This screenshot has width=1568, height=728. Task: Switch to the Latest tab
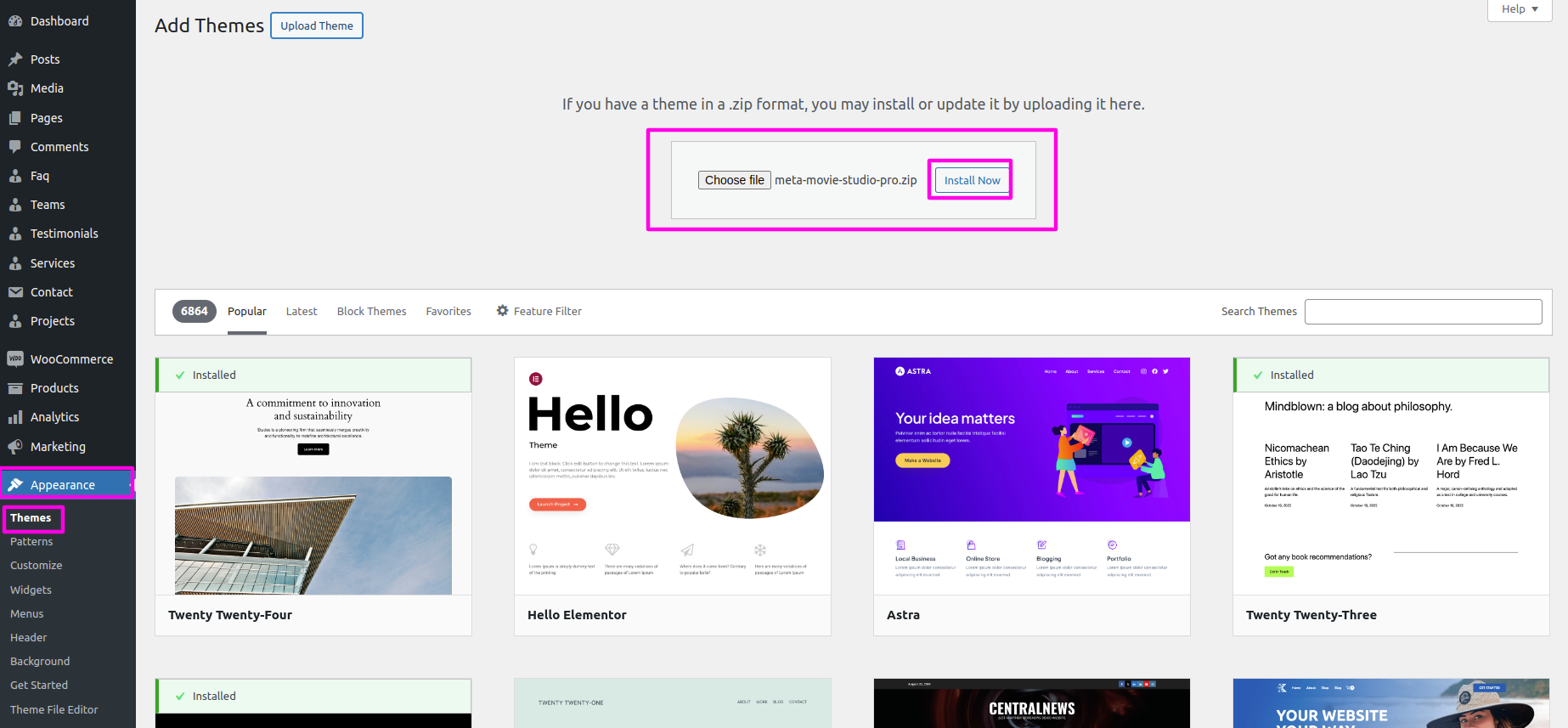302,312
